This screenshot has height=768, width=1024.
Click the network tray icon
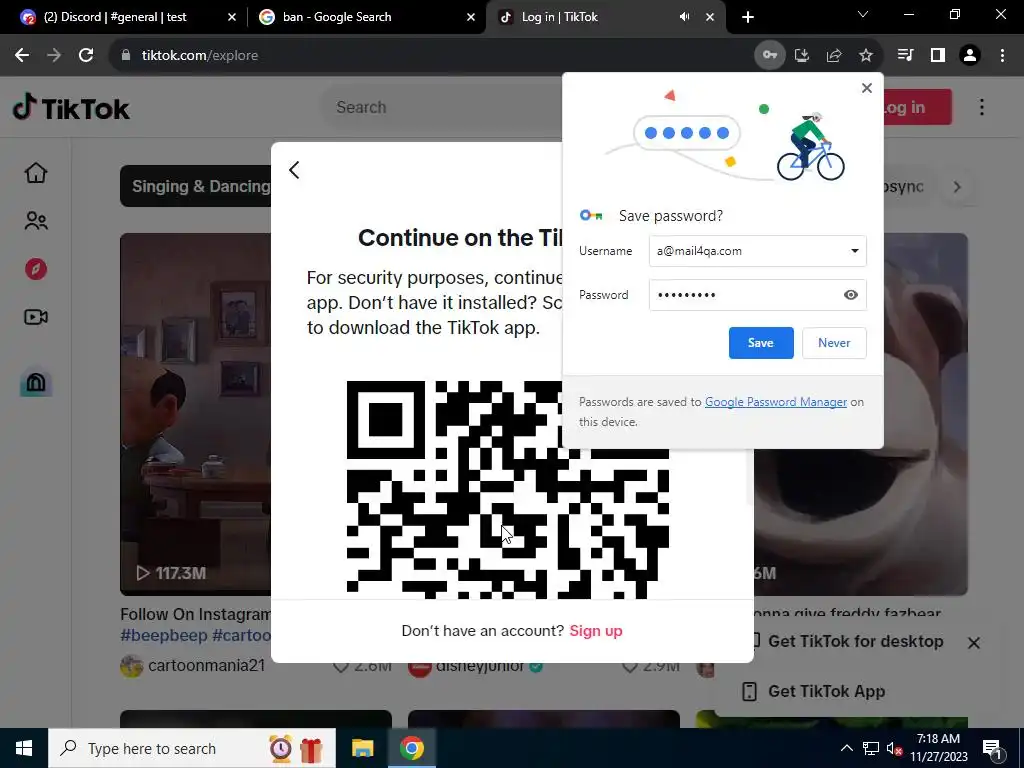(x=871, y=748)
